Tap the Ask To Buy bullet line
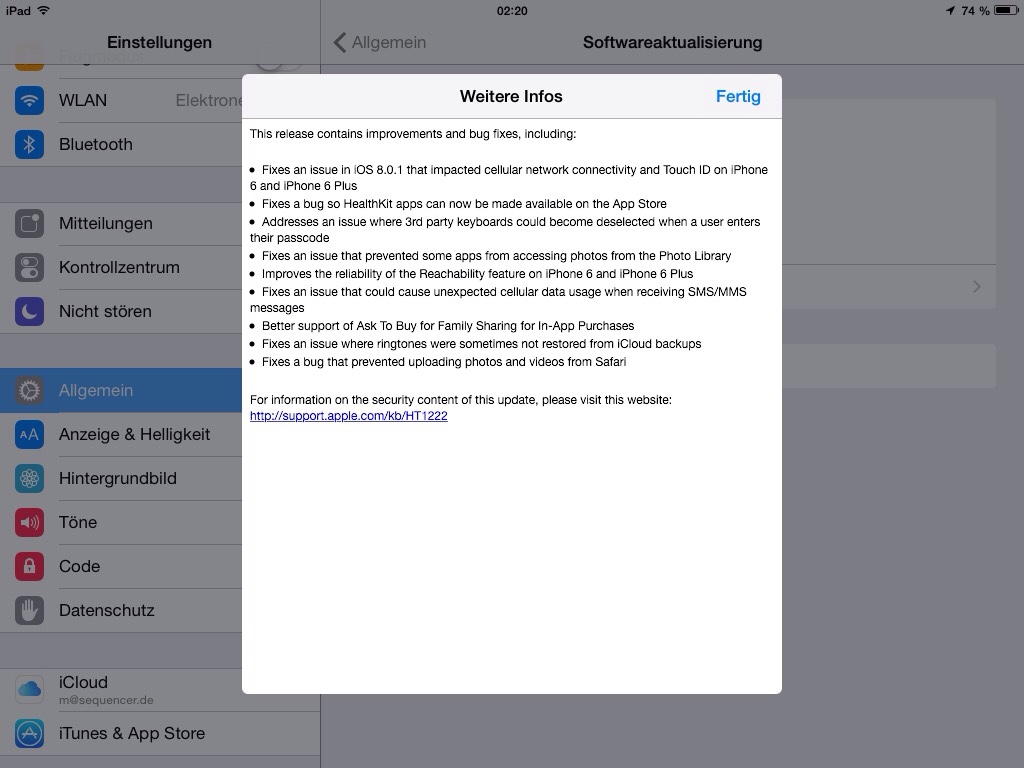The height and width of the screenshot is (768, 1024). pyautogui.click(x=442, y=326)
